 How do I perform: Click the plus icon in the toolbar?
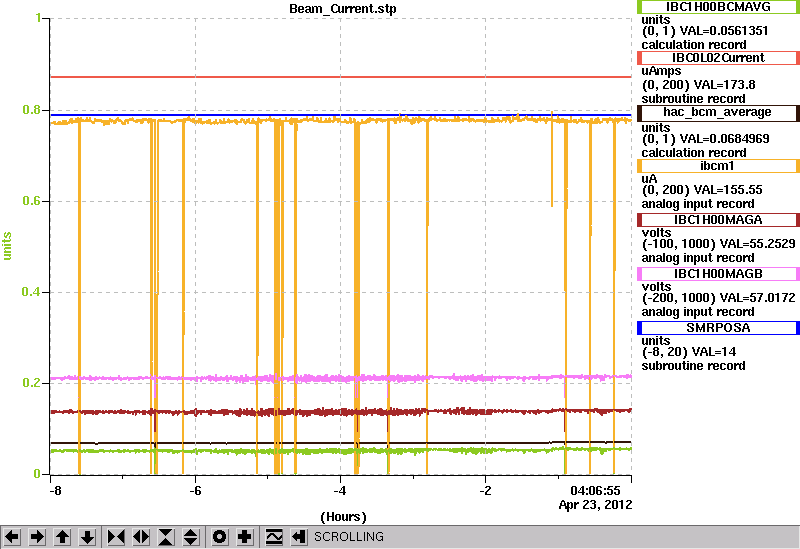coord(245,537)
